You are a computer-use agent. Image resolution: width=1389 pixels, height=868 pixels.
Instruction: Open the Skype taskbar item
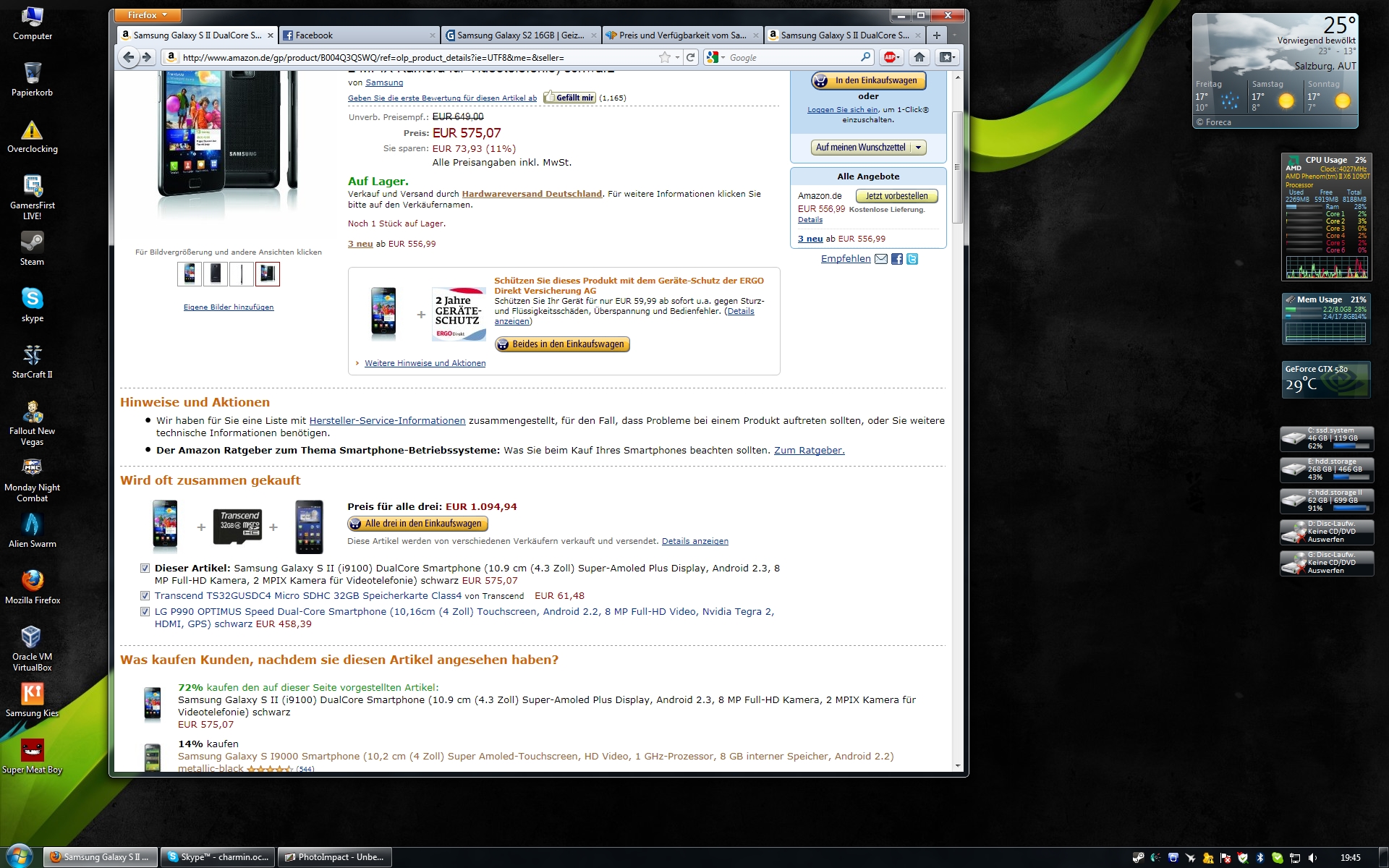[x=218, y=857]
